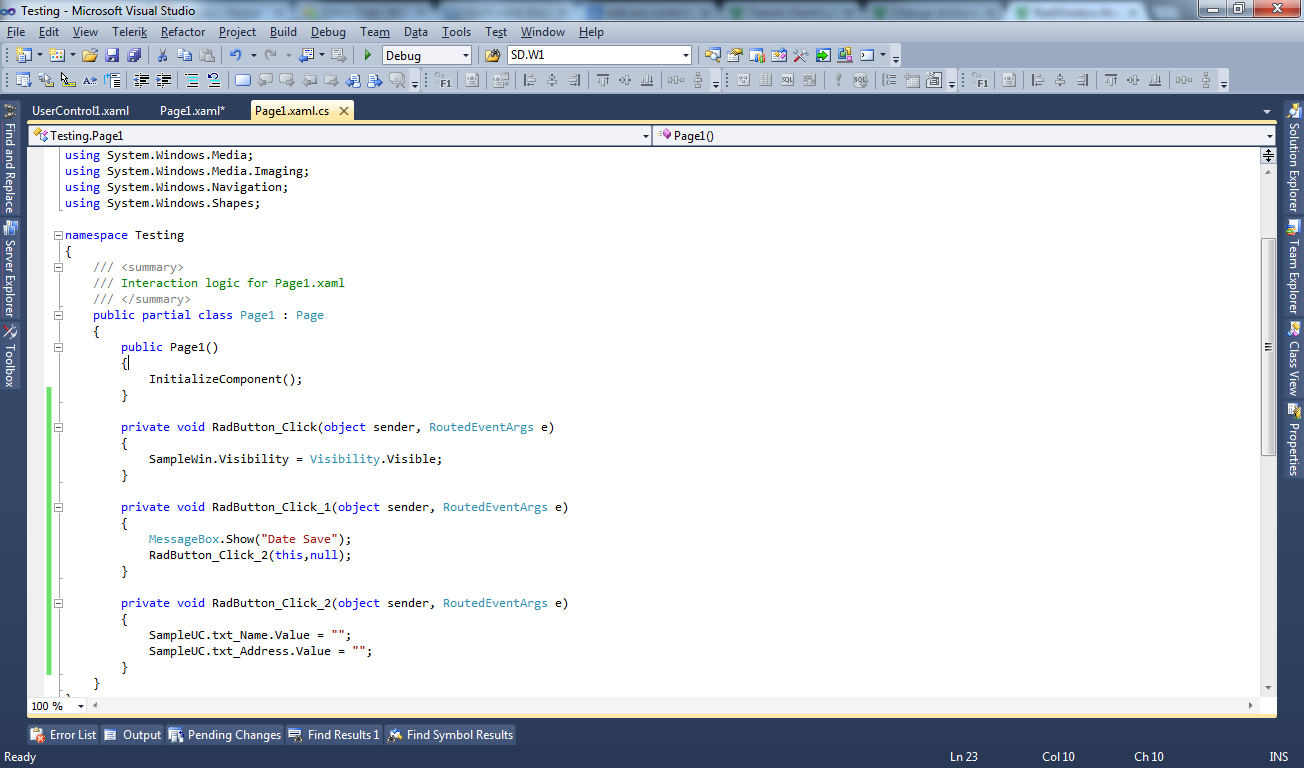The height and width of the screenshot is (768, 1304).
Task: Click the Cut scissors icon
Action: pyautogui.click(x=162, y=55)
